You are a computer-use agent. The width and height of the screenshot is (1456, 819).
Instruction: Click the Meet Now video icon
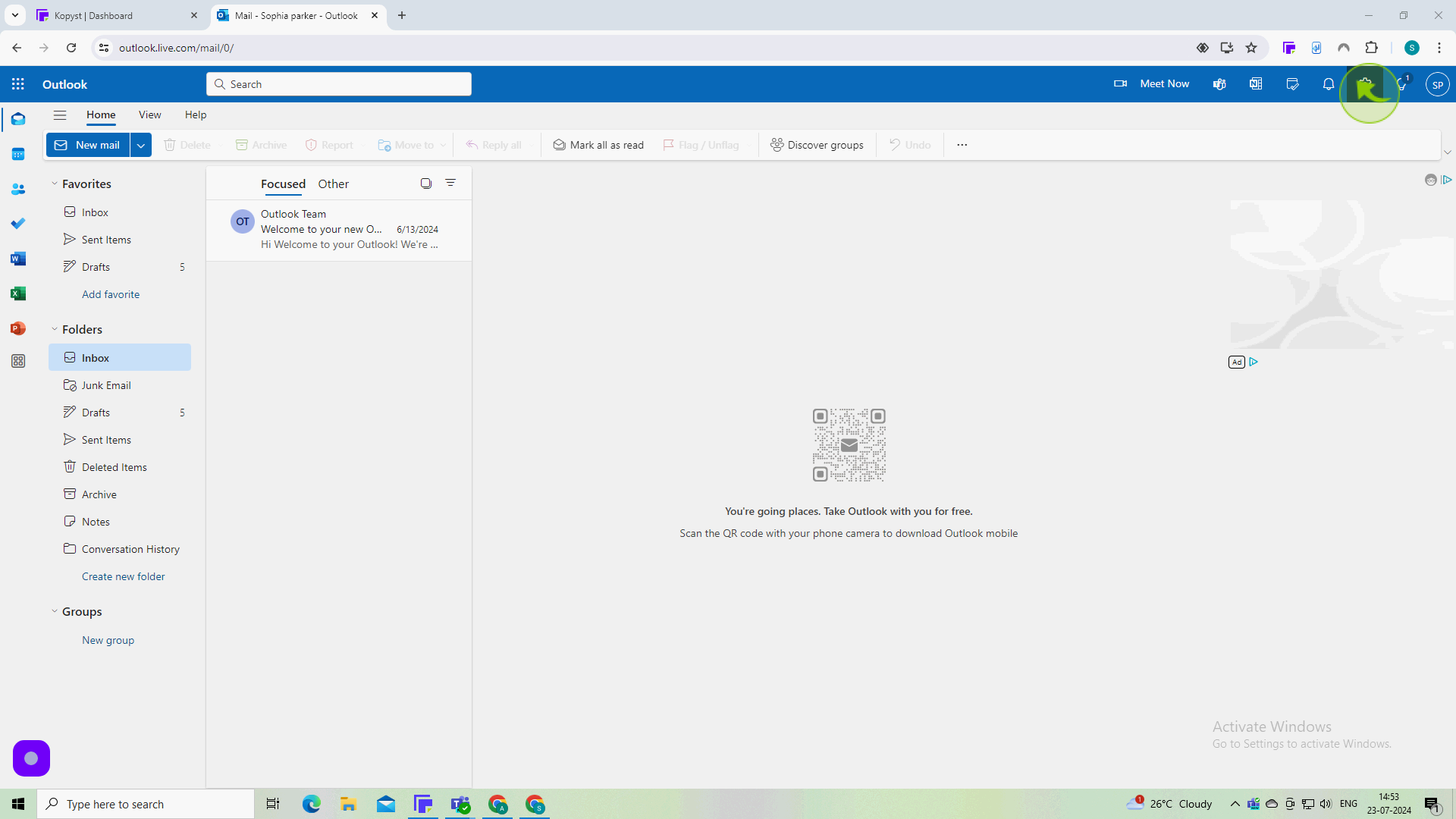tap(1121, 84)
